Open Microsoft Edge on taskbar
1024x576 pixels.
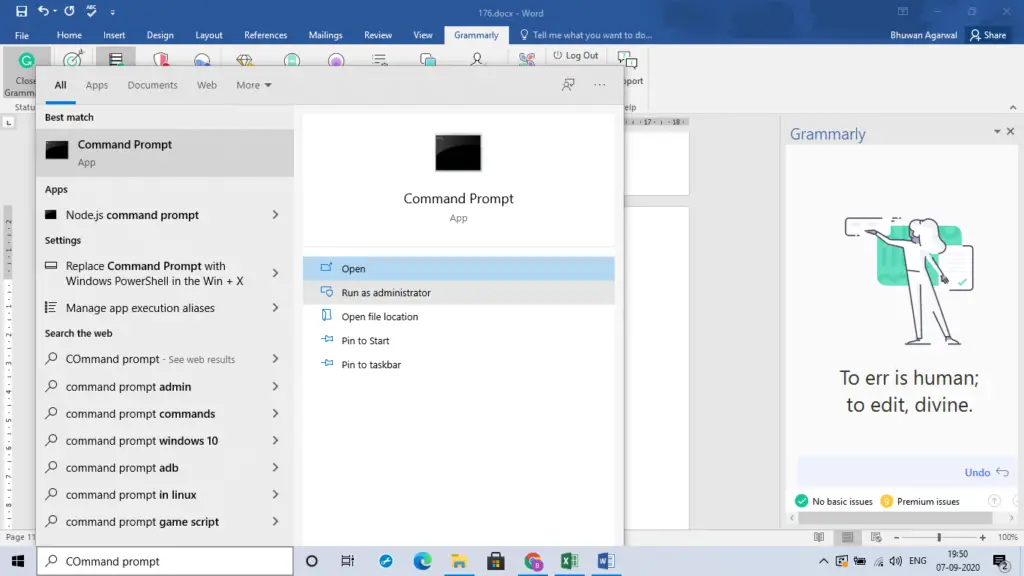[x=423, y=561]
